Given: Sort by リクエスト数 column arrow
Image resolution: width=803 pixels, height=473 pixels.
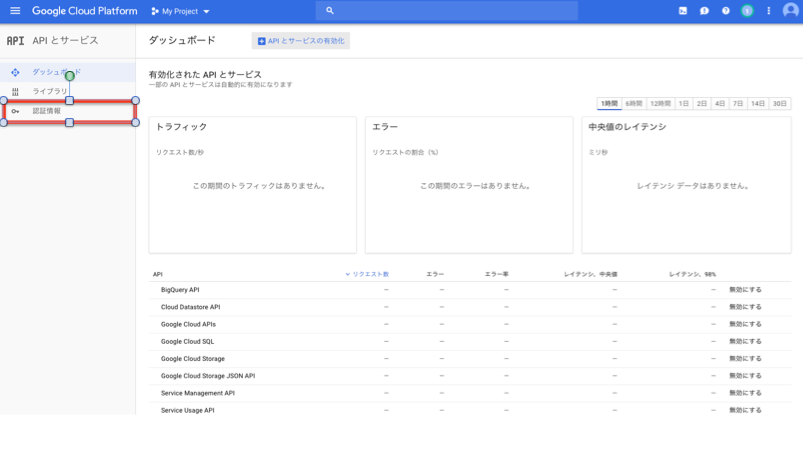Looking at the screenshot, I should [x=347, y=274].
